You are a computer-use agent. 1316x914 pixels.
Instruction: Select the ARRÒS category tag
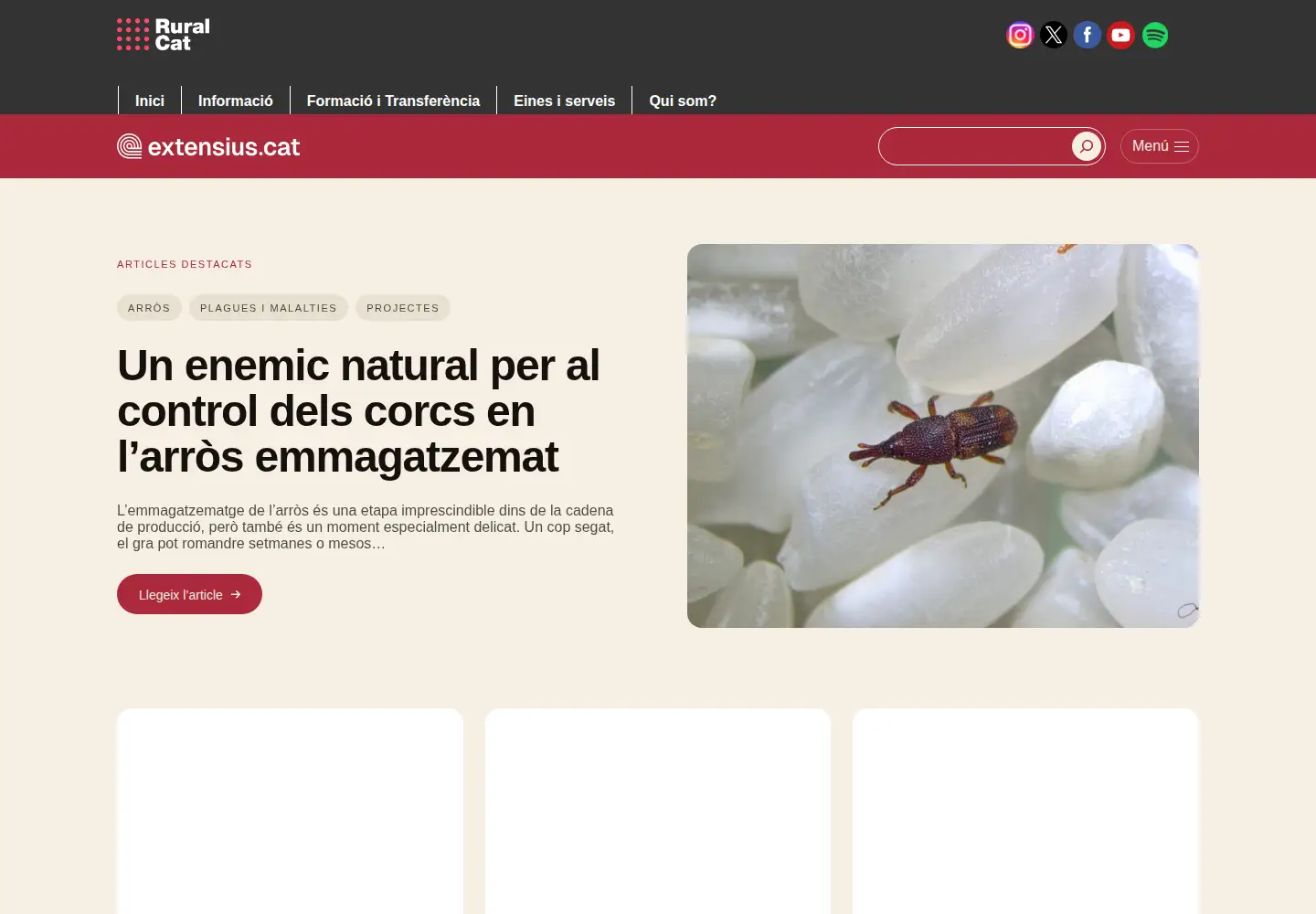point(149,308)
